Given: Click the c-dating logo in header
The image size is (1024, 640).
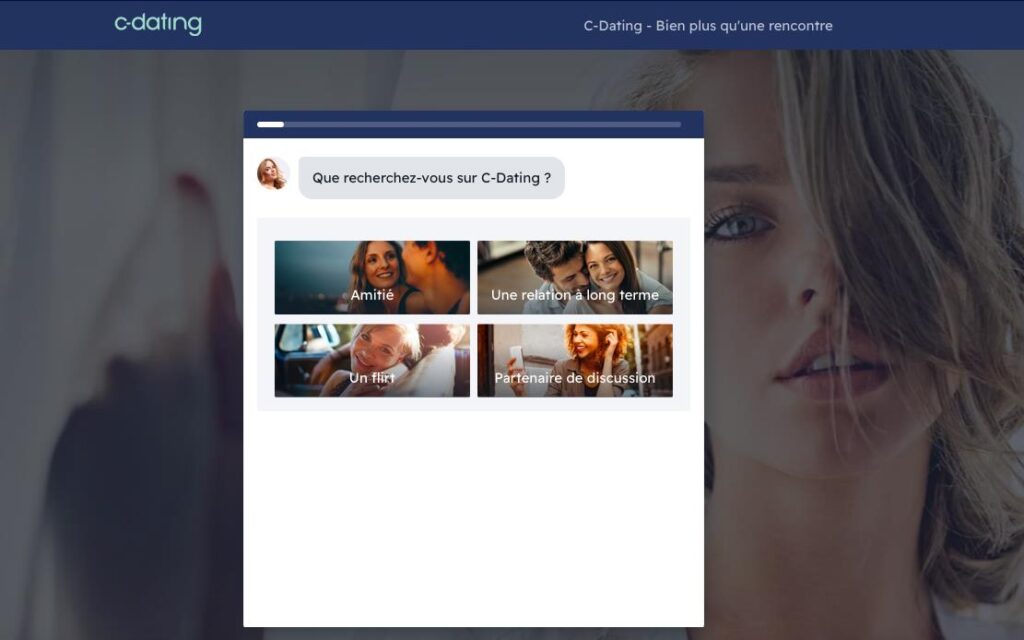Looking at the screenshot, I should (x=158, y=24).
